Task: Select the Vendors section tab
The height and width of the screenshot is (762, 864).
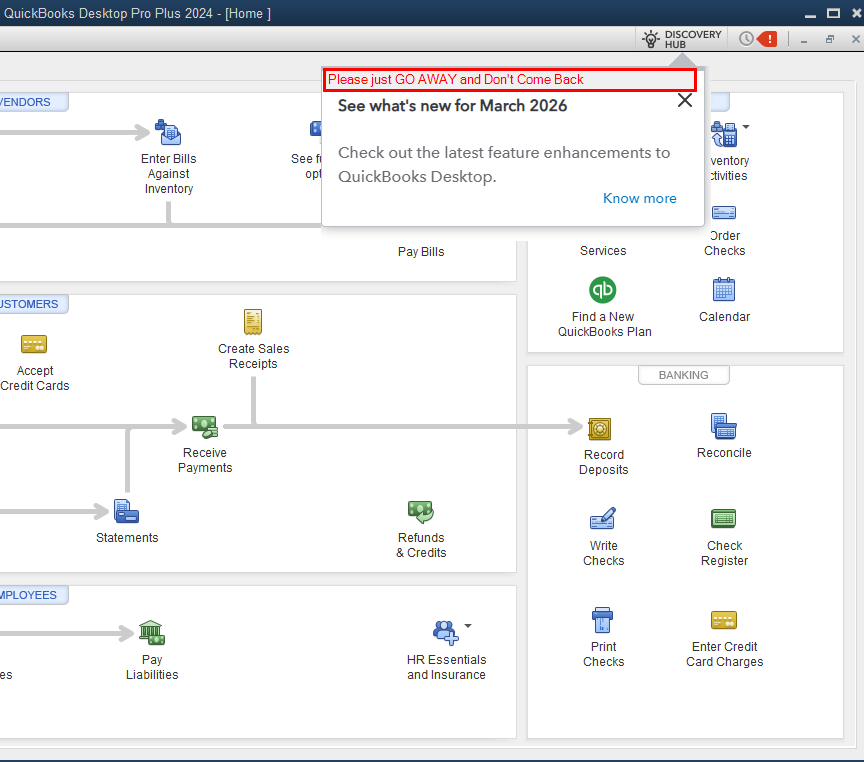Action: click(x=33, y=102)
